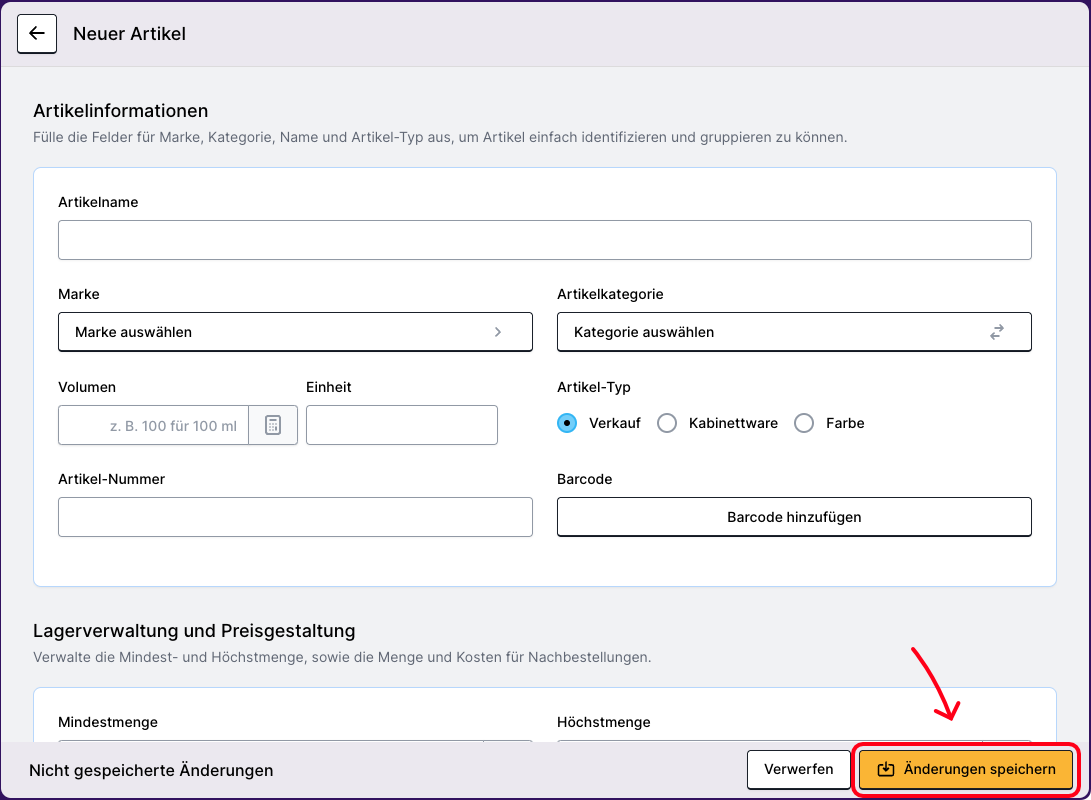Click into the Volumen input field
This screenshot has height=800, width=1091.
pyautogui.click(x=154, y=425)
